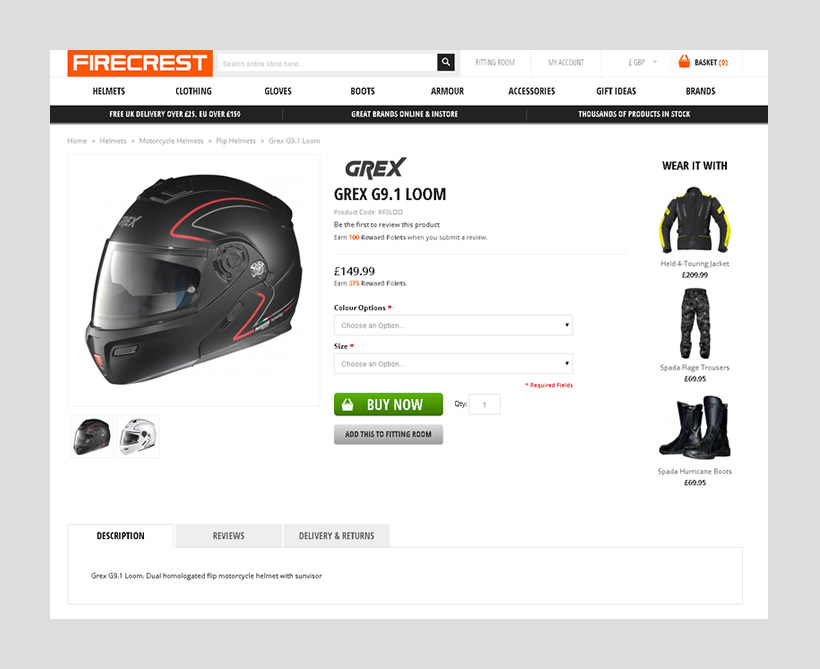Image resolution: width=820 pixels, height=669 pixels.
Task: Expand the Colour Options dropdown
Action: 453,325
